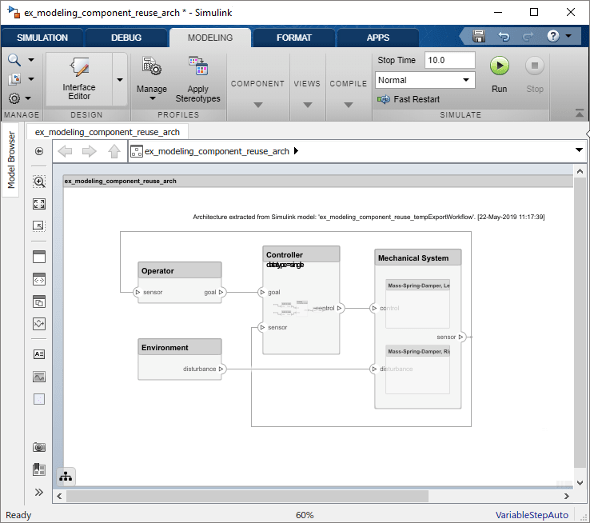Switch to the DEBUG tab
Screen dimensions: 590x523
pos(126,38)
